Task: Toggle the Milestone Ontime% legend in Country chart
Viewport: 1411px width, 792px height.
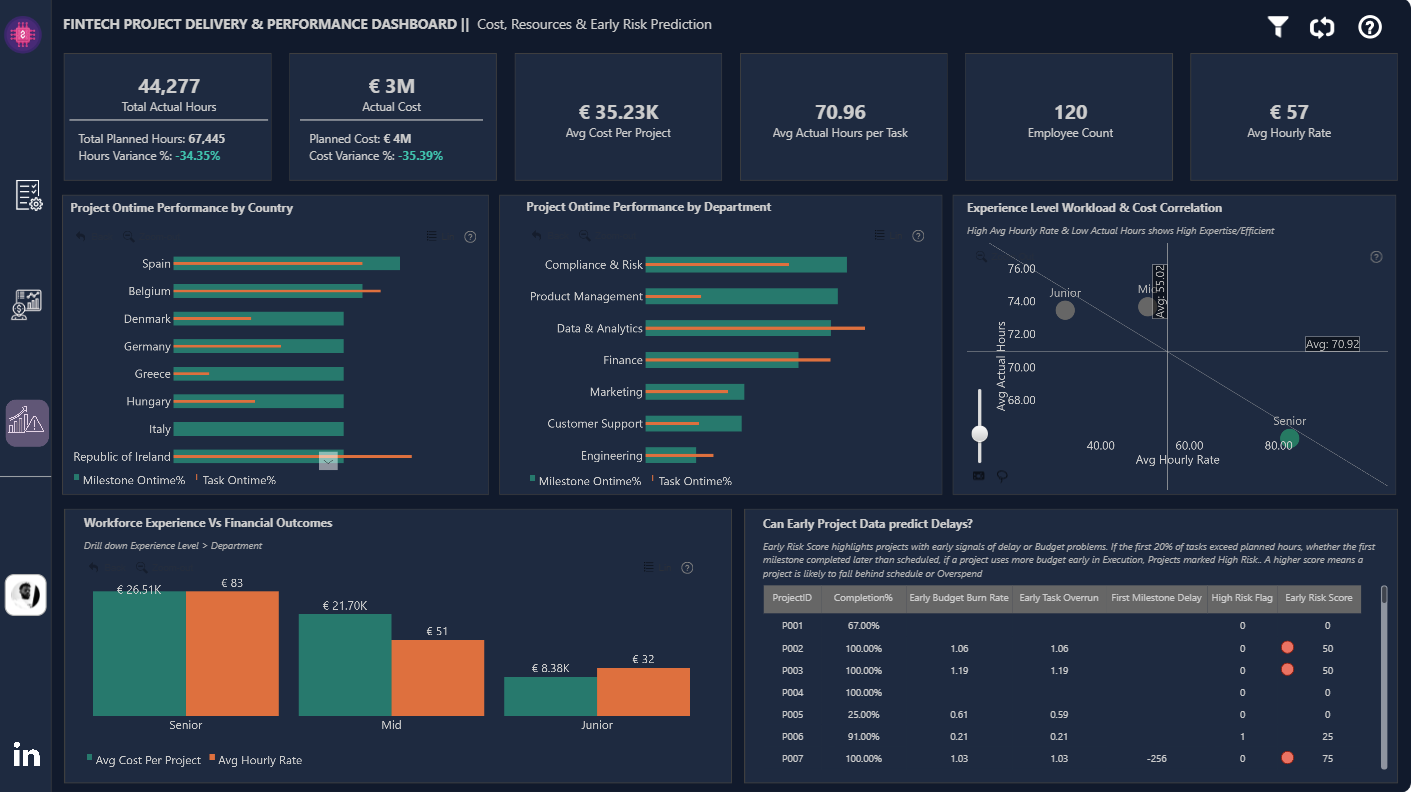Action: 130,480
